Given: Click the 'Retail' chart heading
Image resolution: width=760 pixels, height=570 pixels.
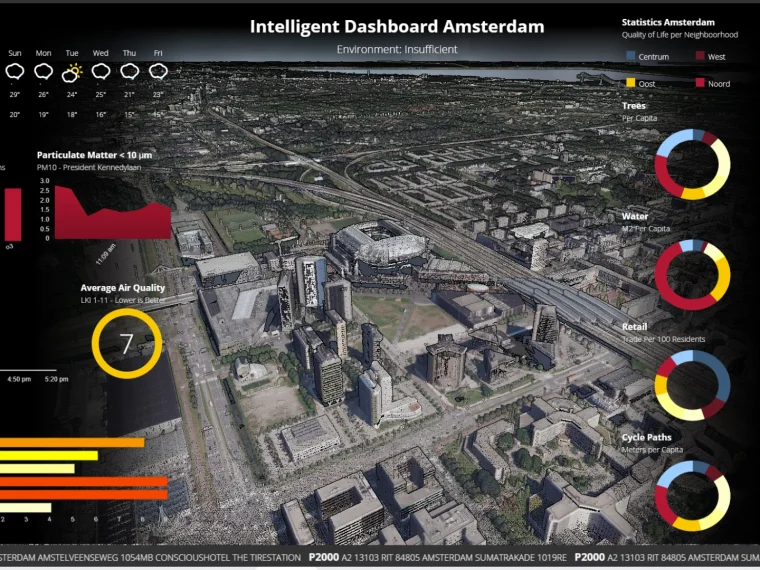Looking at the screenshot, I should (x=634, y=327).
